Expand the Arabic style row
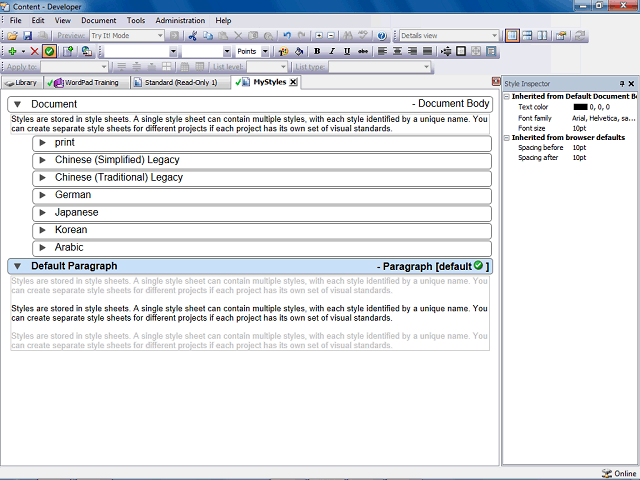Image resolution: width=640 pixels, height=480 pixels. click(42, 247)
